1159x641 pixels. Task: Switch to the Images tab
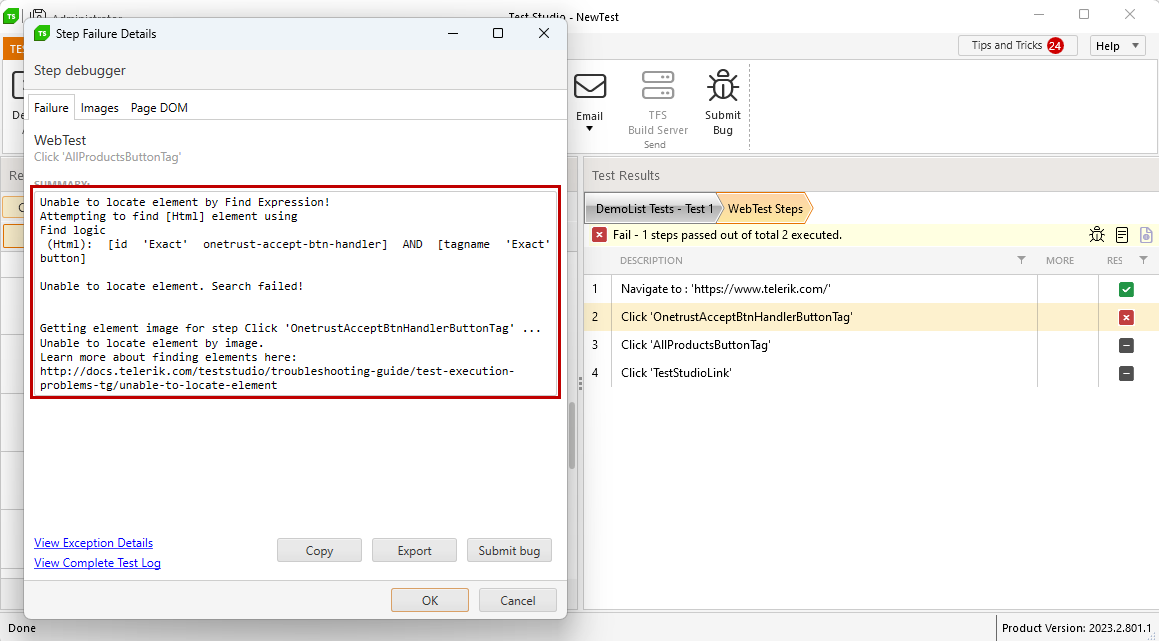[x=100, y=108]
